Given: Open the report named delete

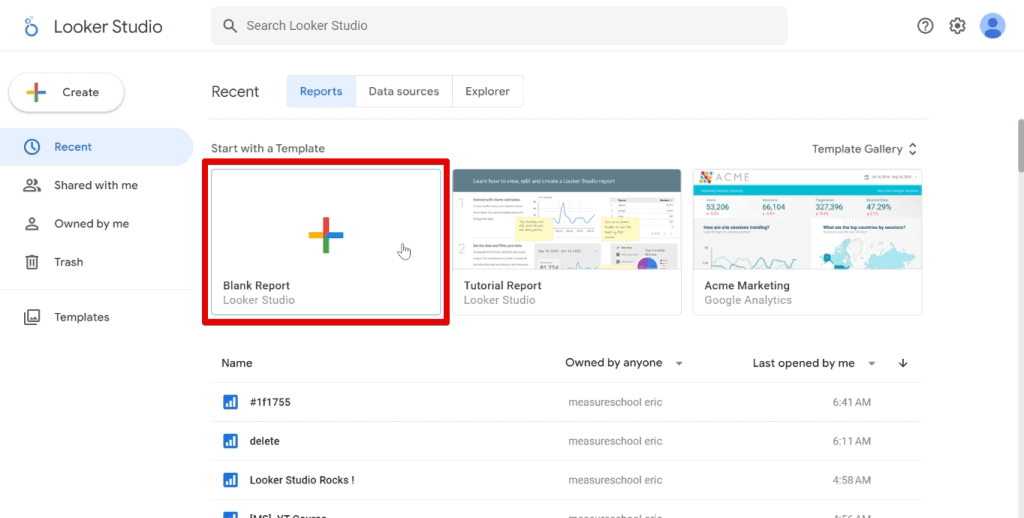Looking at the screenshot, I should [x=264, y=441].
